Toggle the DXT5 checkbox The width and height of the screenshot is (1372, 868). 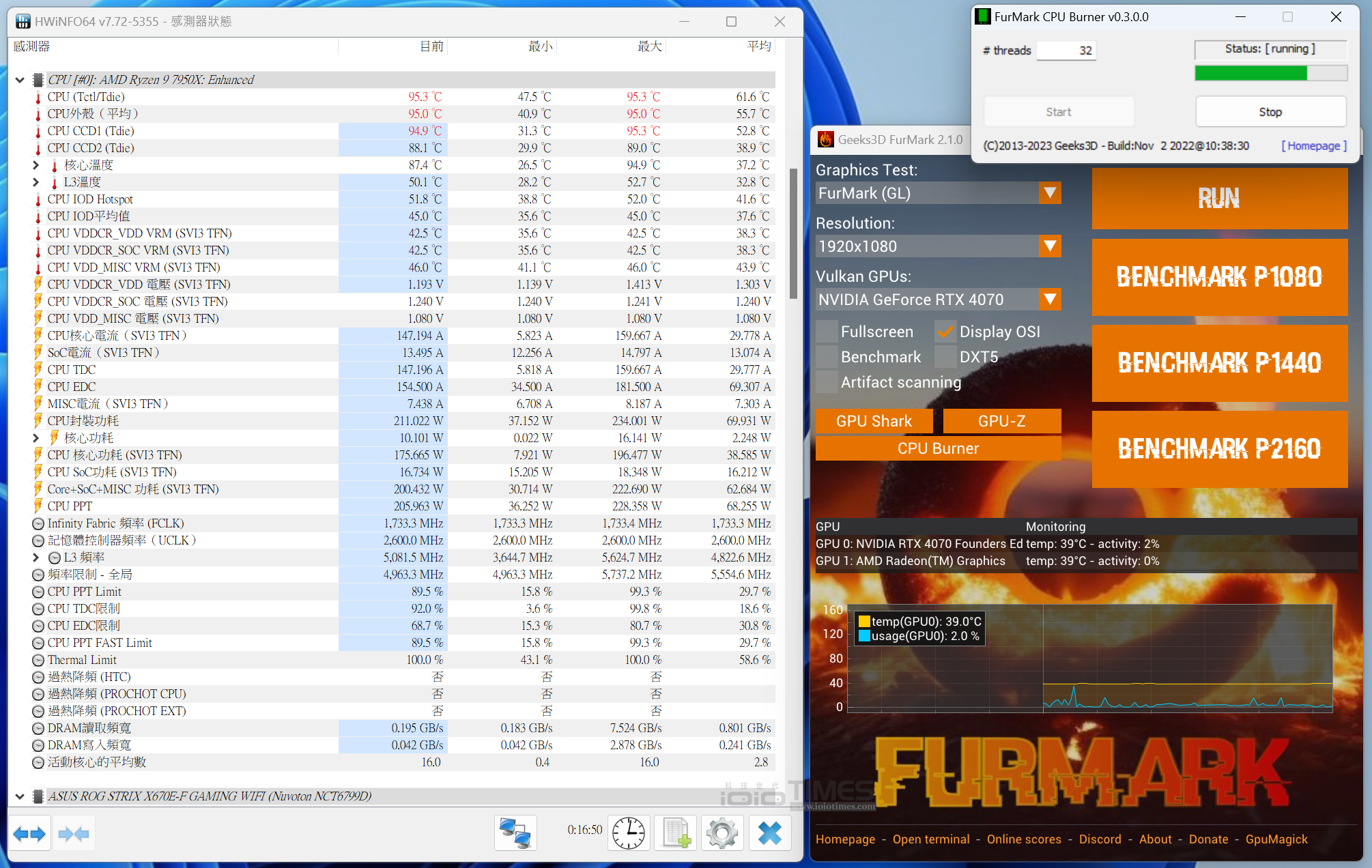pyautogui.click(x=945, y=357)
